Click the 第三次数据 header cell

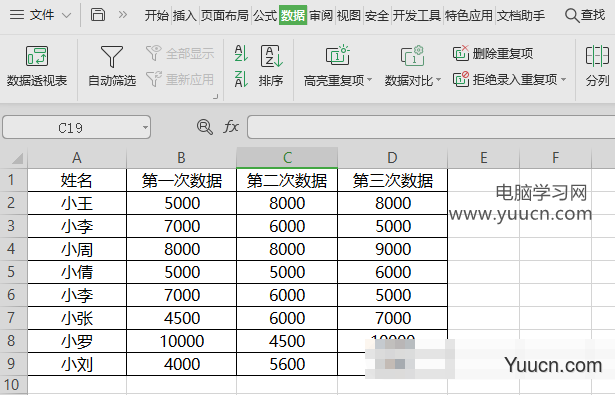[393, 180]
